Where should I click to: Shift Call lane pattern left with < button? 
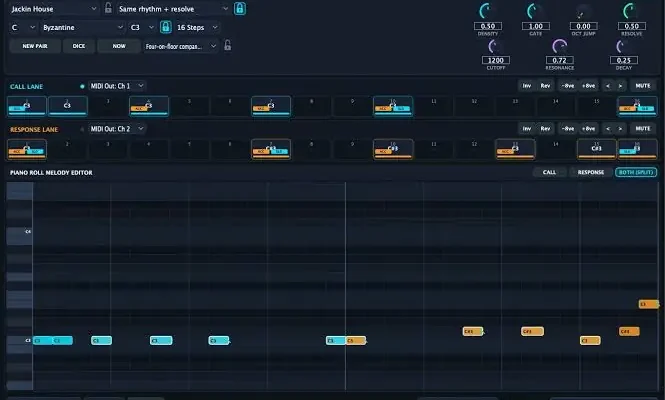(608, 86)
